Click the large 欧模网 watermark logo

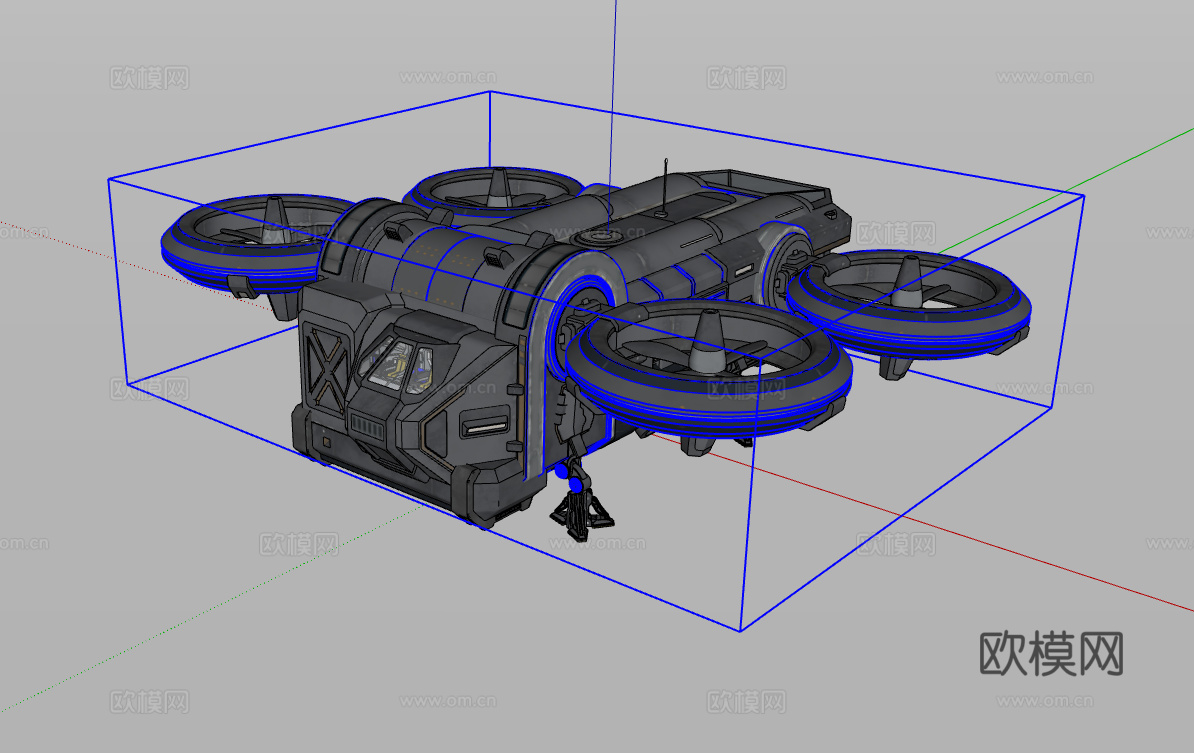pos(1051,653)
